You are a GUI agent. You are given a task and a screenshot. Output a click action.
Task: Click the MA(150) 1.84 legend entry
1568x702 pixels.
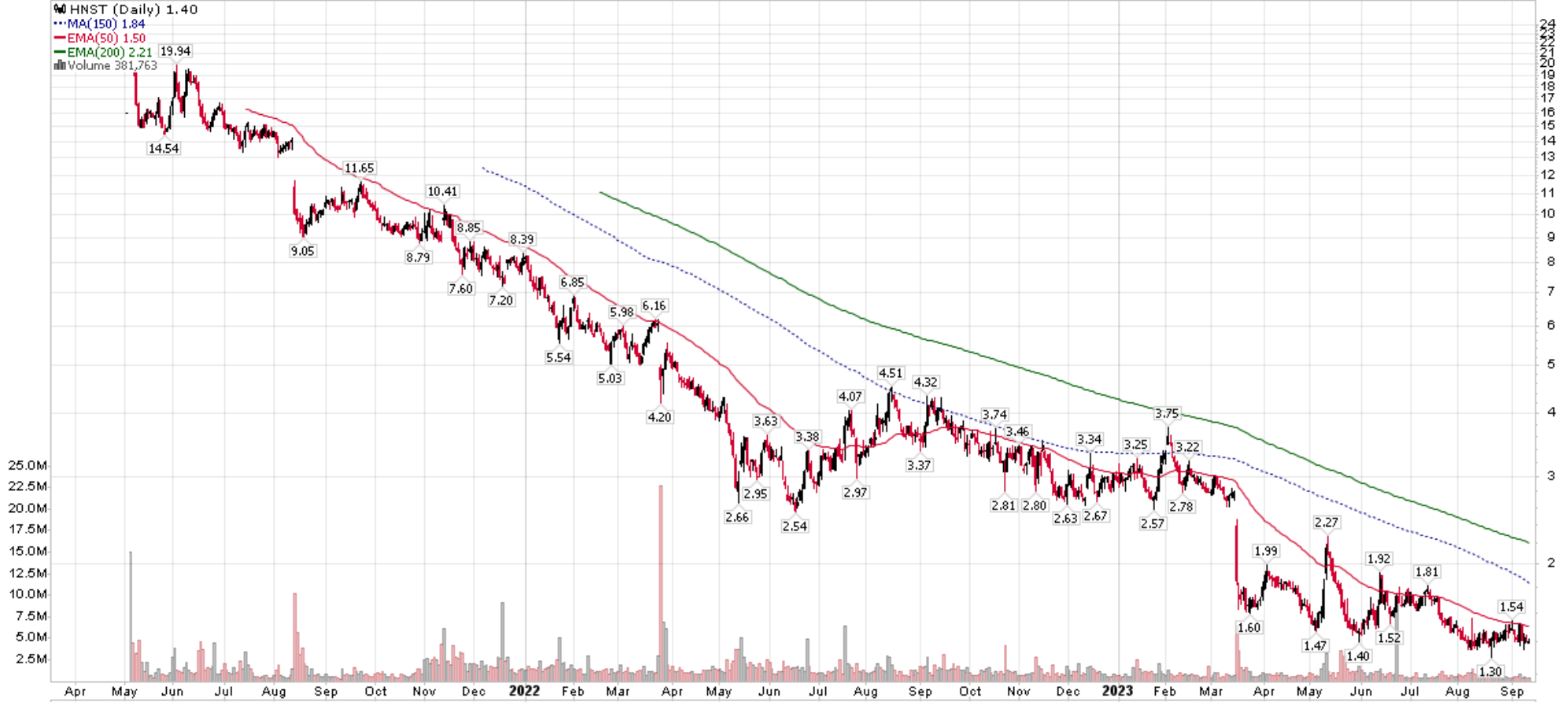tap(106, 24)
